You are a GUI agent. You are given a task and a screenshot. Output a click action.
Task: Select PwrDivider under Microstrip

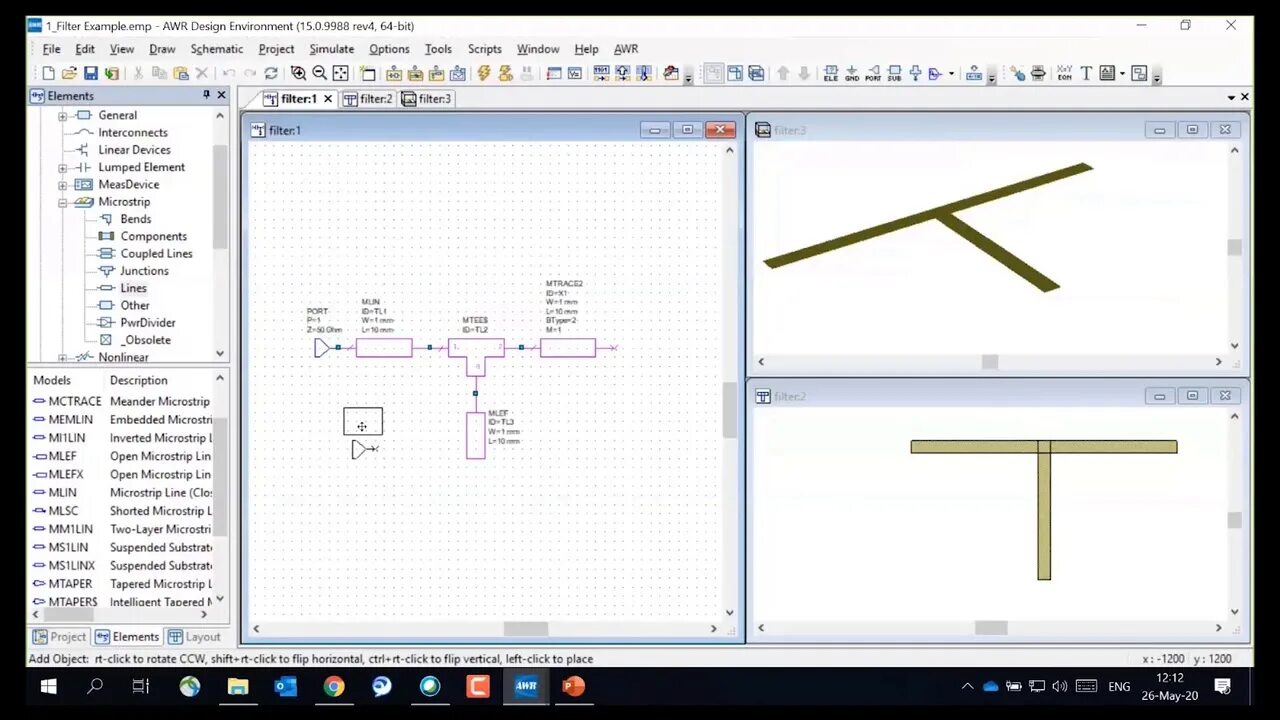(148, 322)
